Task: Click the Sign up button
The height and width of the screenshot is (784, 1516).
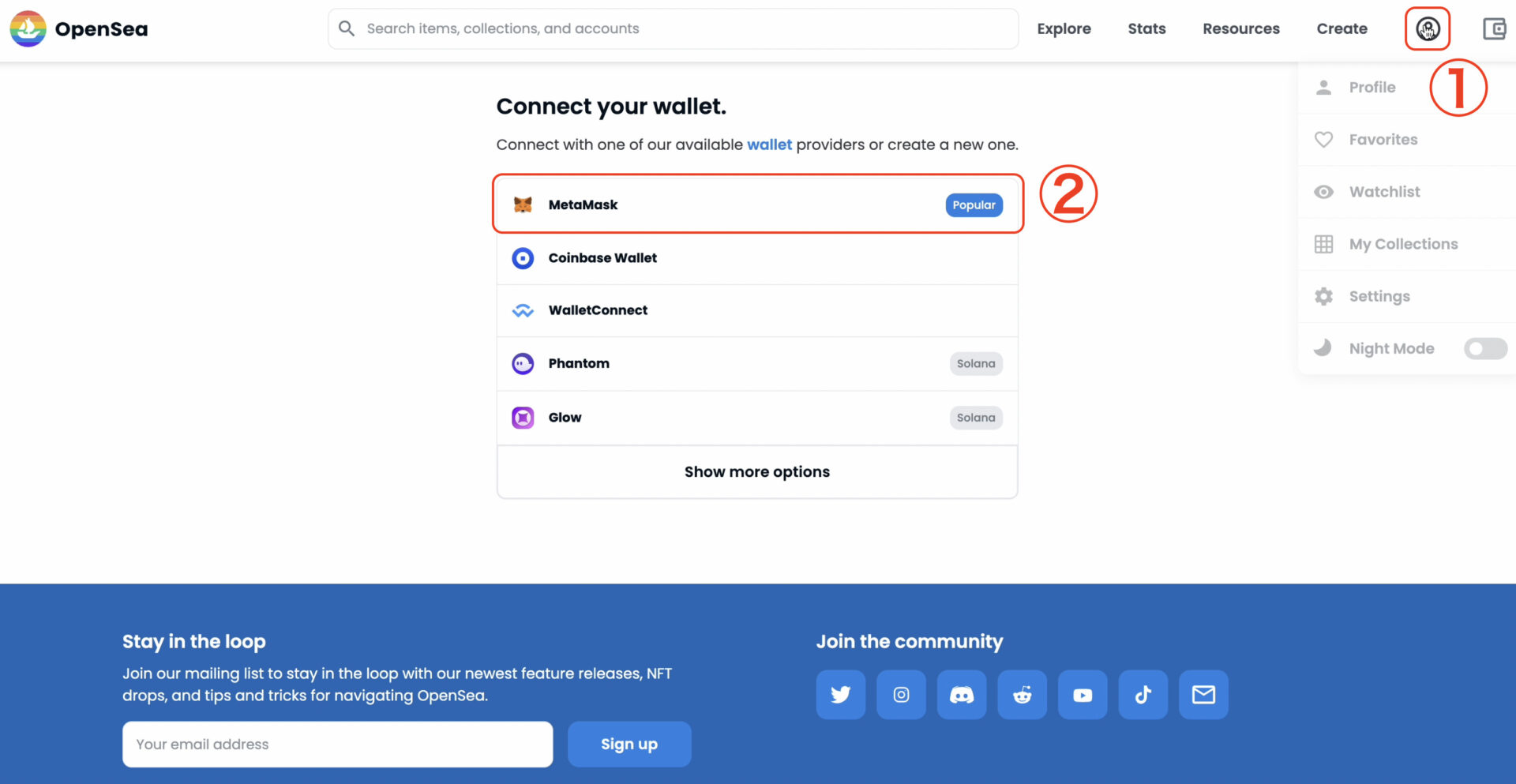Action: [x=629, y=744]
